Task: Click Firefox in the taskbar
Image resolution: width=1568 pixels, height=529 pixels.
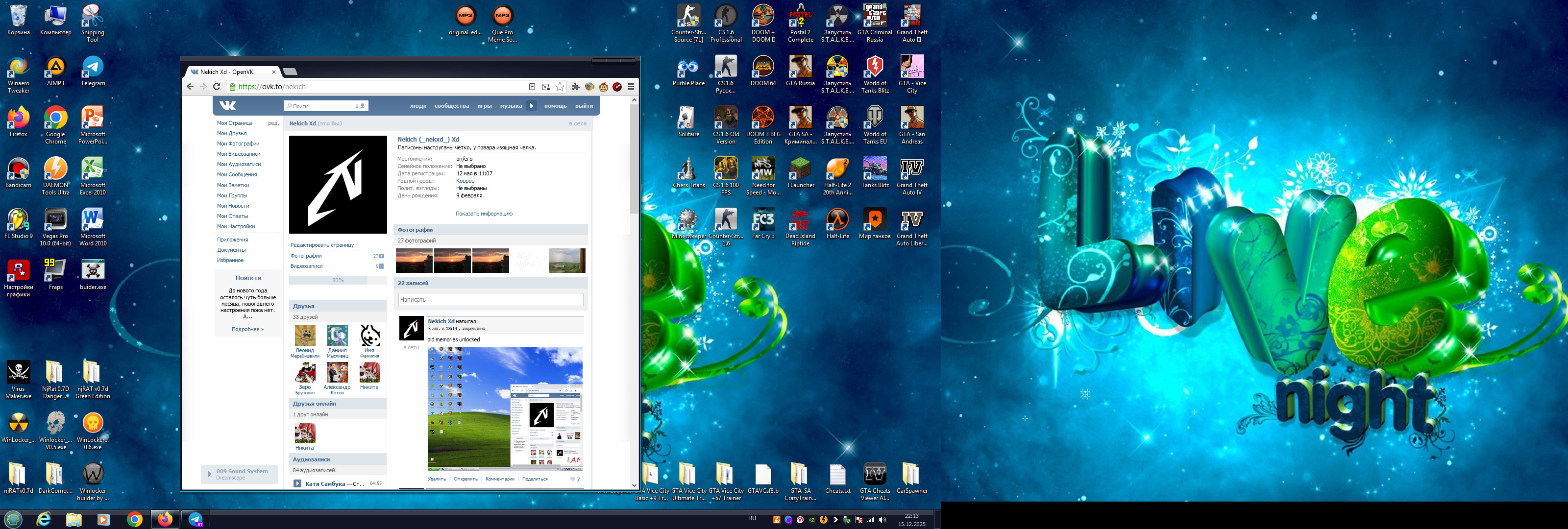Action: 165,519
